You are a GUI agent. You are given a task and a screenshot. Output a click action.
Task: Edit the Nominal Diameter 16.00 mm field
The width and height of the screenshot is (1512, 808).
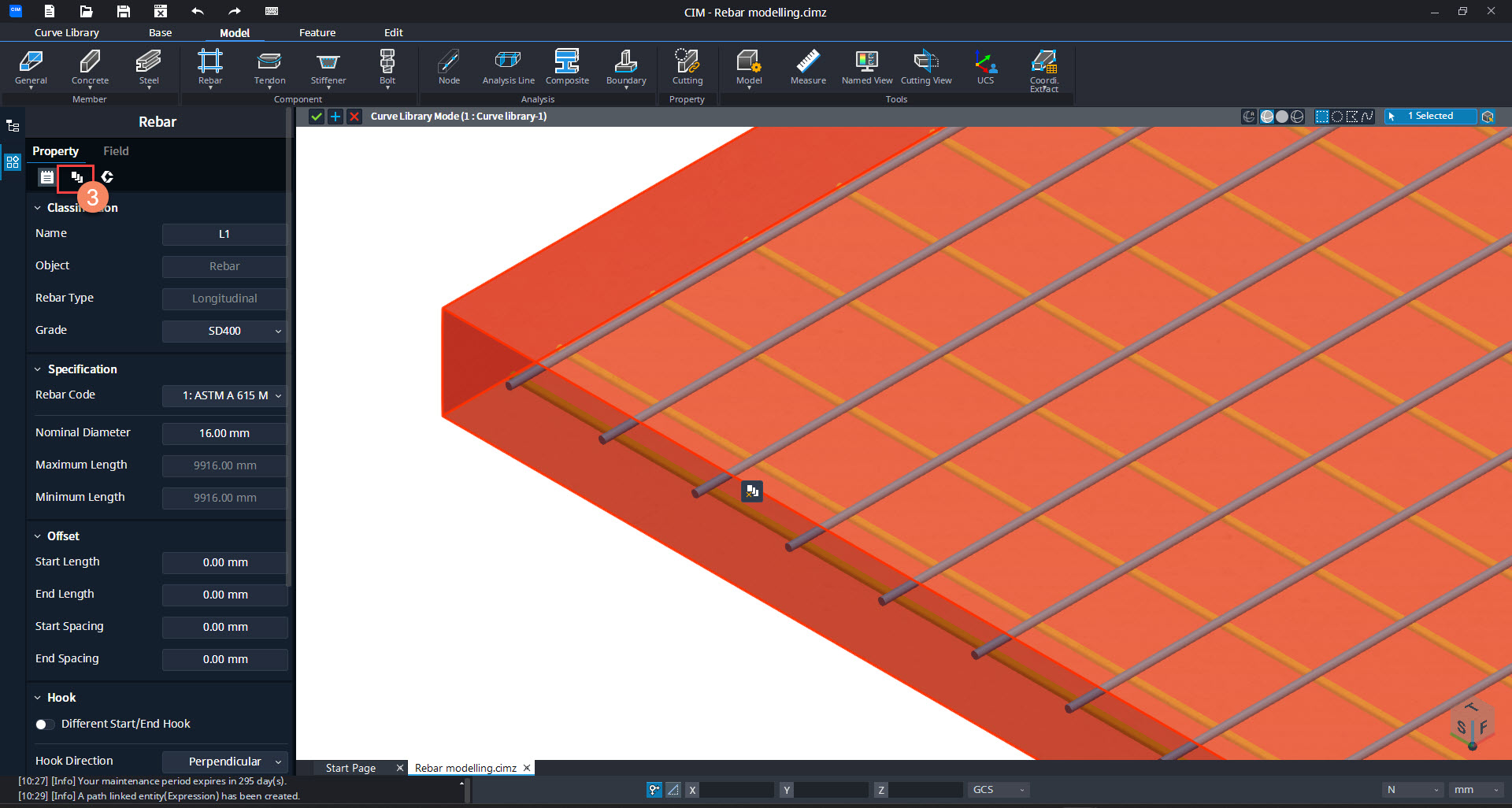point(224,433)
